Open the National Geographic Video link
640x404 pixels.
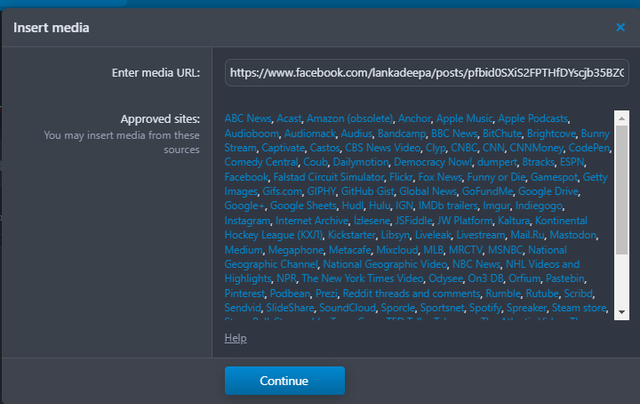click(385, 264)
